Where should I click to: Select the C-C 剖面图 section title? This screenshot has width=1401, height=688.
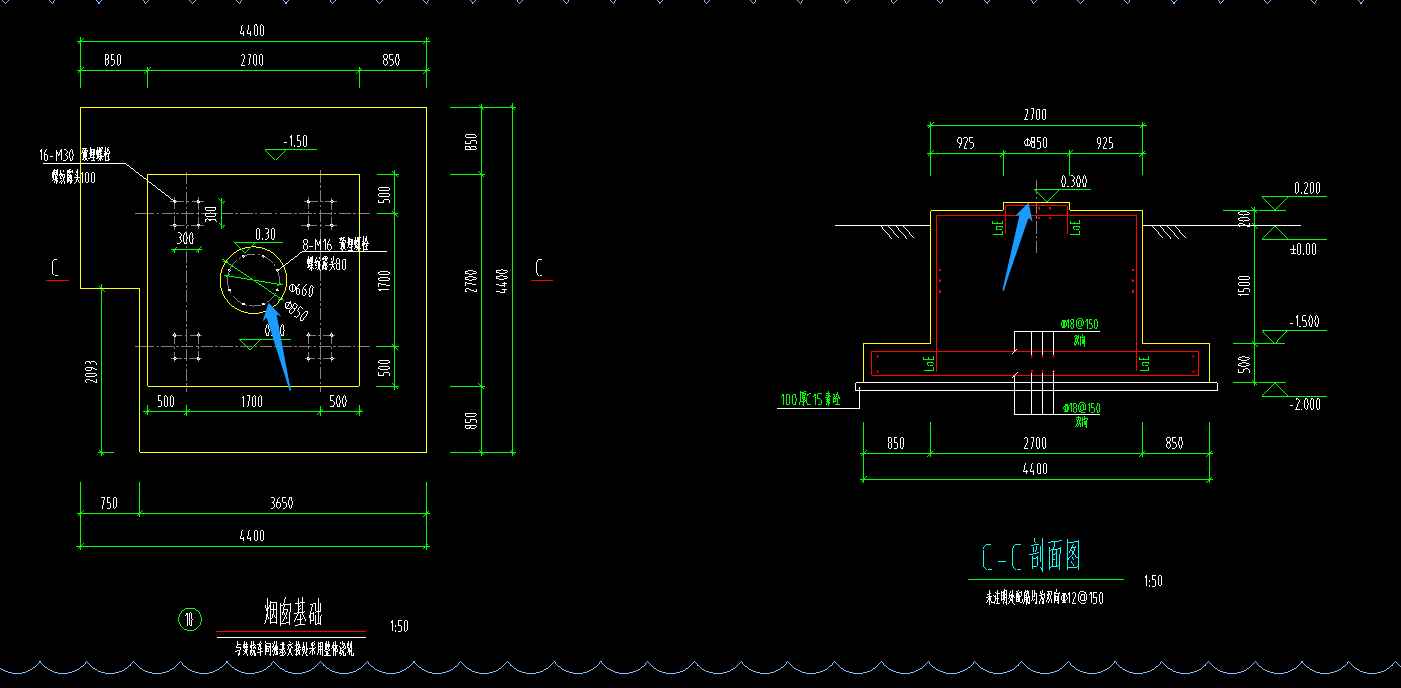[1031, 555]
